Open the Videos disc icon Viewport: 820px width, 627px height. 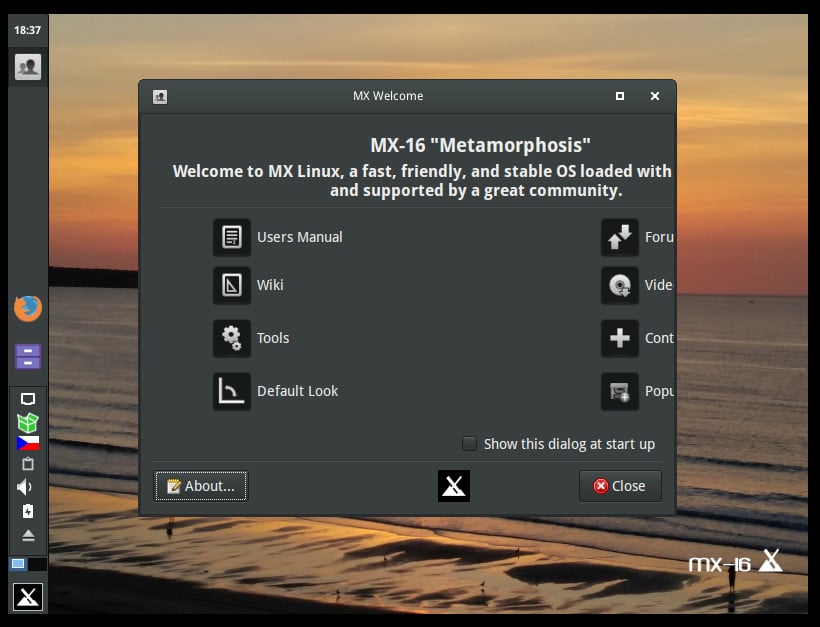pos(620,285)
